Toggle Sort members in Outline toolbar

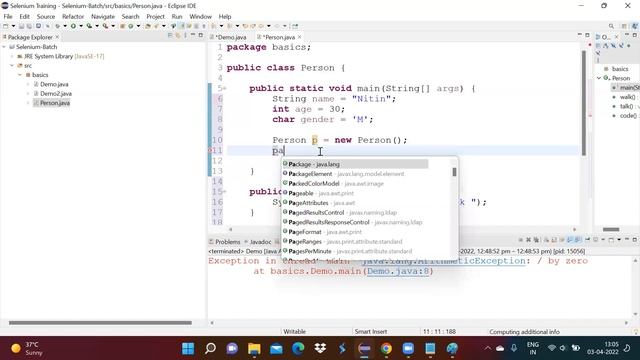pyautogui.click(x=606, y=45)
